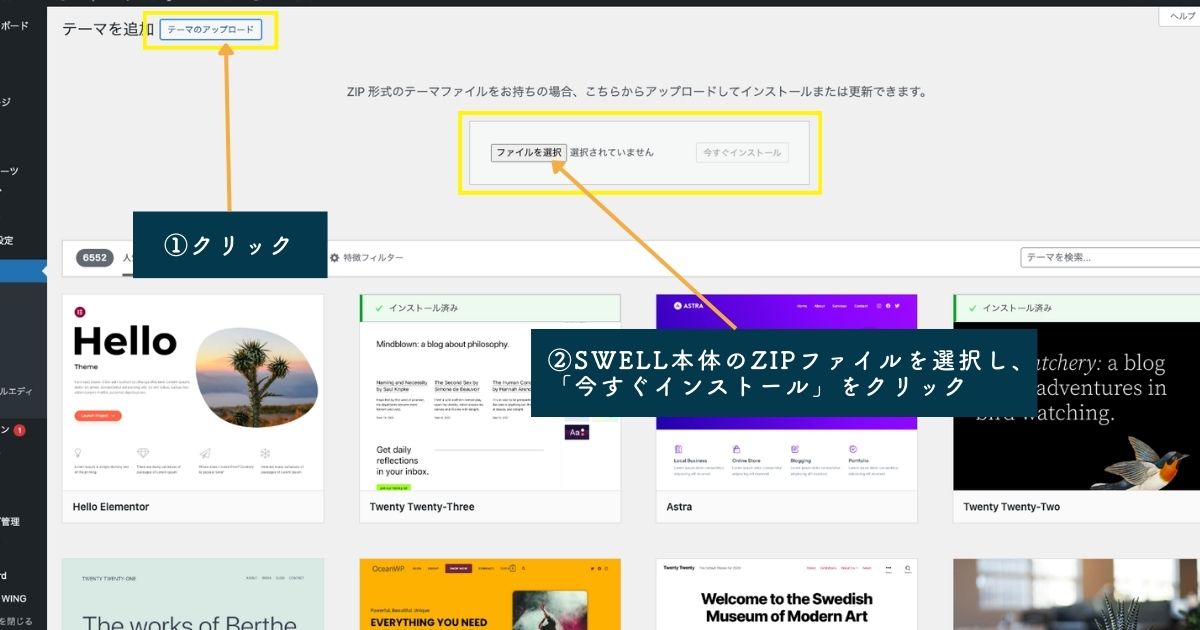Click the テーマのアップロード button

[x=211, y=30]
